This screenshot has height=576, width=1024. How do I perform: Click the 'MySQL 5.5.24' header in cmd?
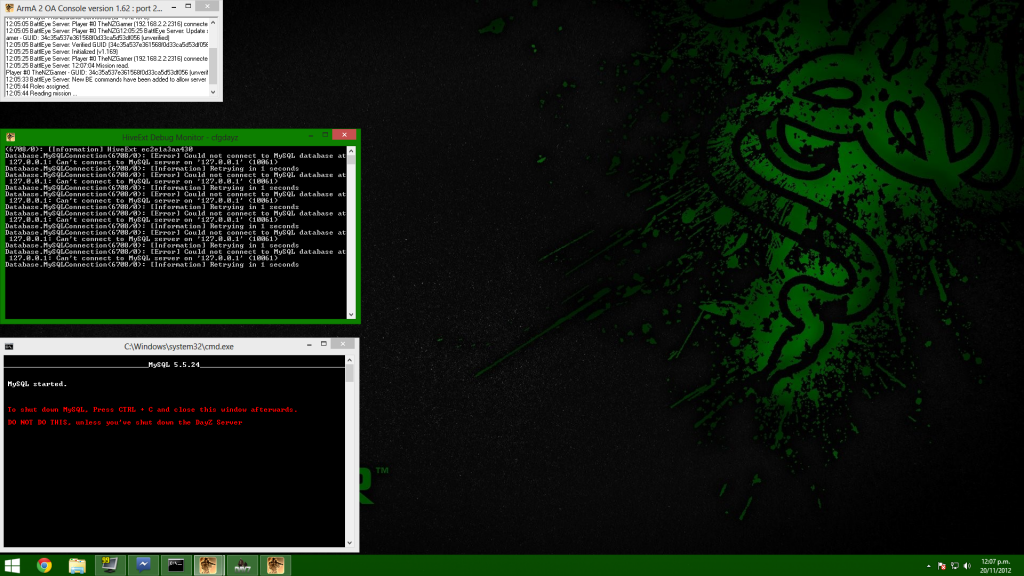pyautogui.click(x=174, y=364)
